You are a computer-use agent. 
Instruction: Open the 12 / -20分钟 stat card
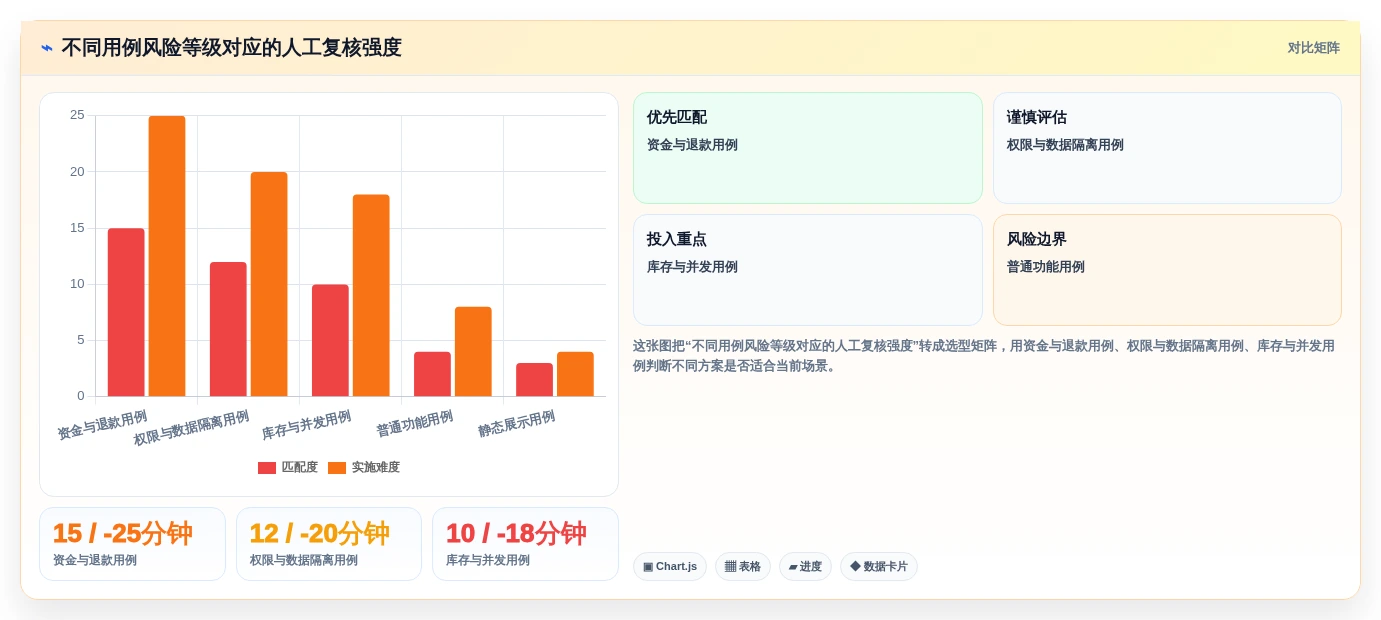[329, 544]
